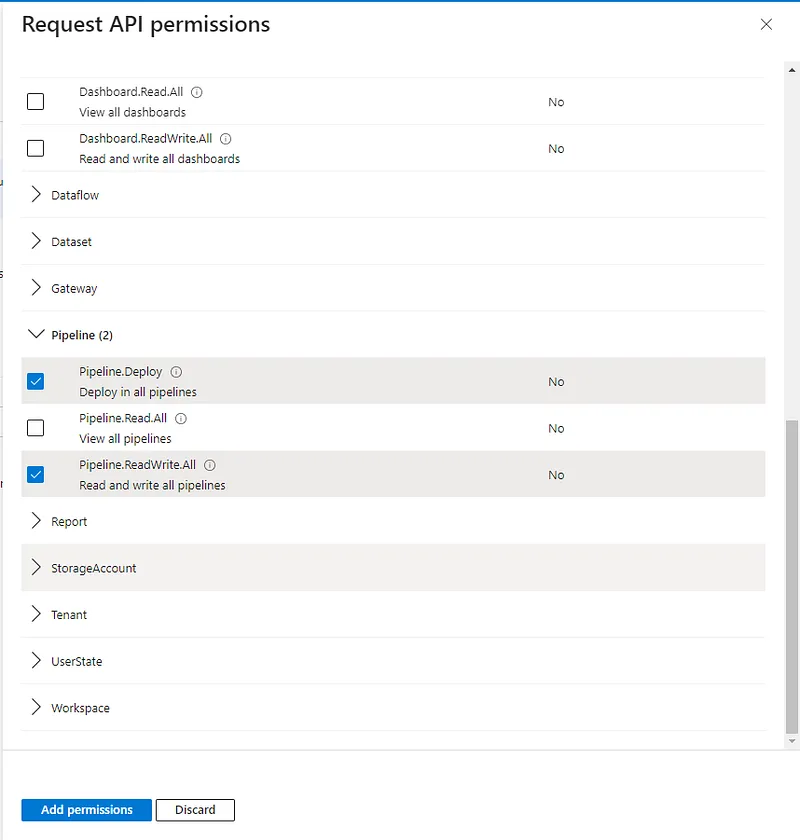Click the 'No' value in Dashboard.ReadWrite.All row
The height and width of the screenshot is (840, 800).
click(x=556, y=149)
